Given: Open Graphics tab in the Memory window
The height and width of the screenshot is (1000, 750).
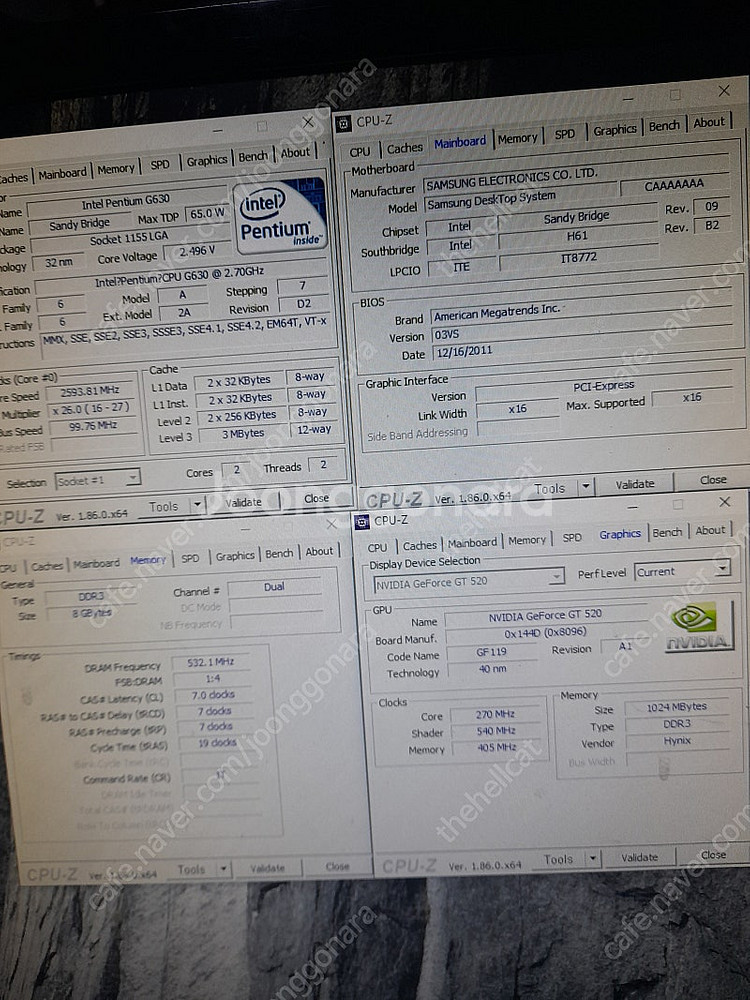Looking at the screenshot, I should (x=235, y=556).
